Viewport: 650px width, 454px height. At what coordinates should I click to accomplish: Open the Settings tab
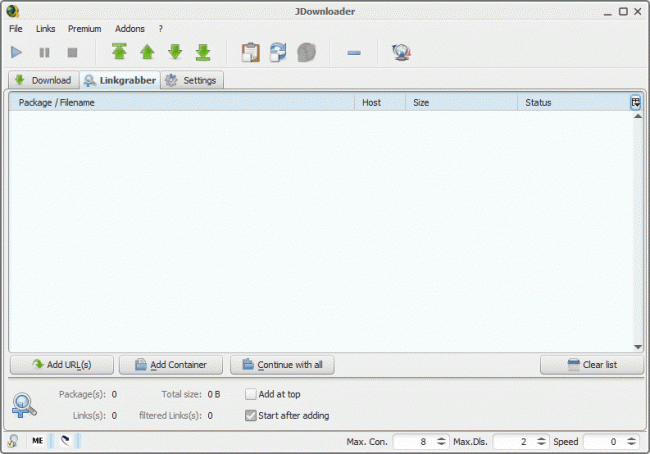point(192,80)
